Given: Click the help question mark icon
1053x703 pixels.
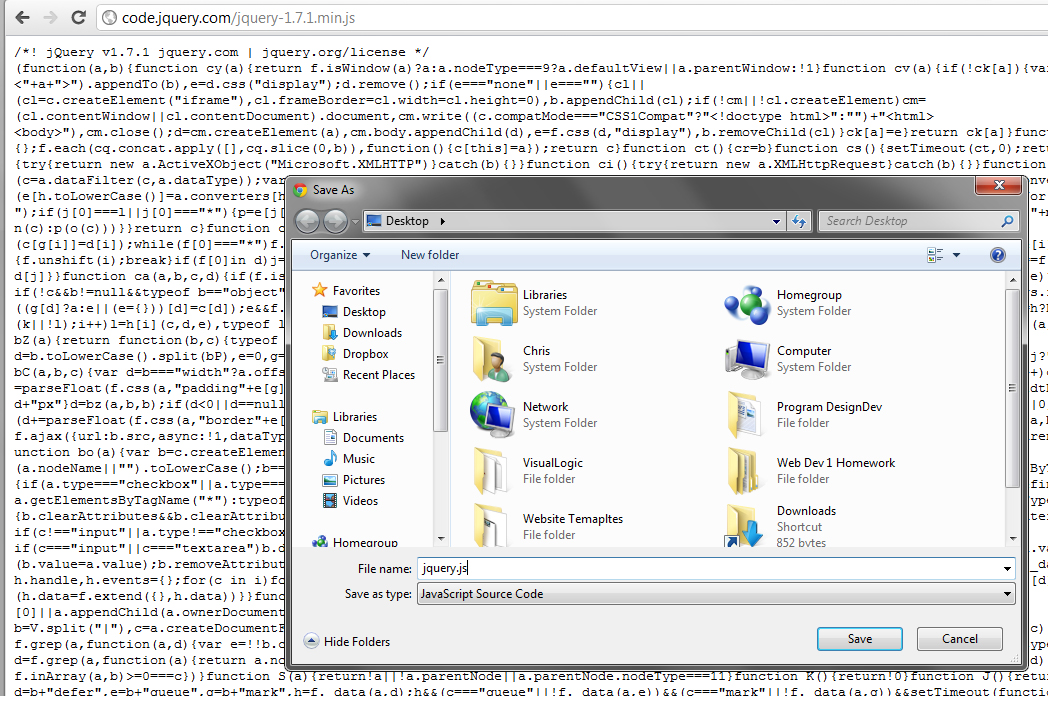Looking at the screenshot, I should click(x=997, y=255).
